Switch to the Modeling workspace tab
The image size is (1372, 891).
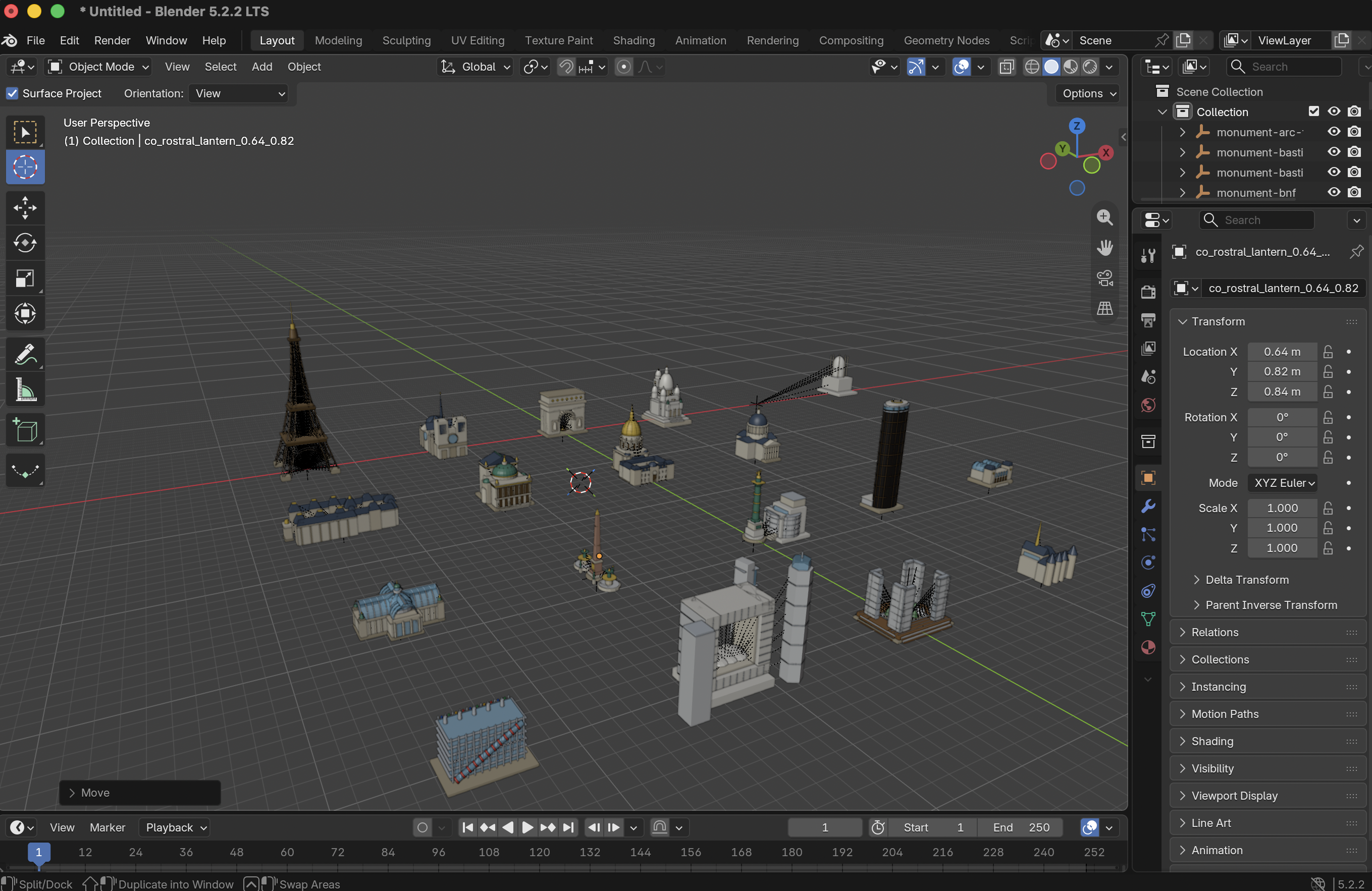338,40
